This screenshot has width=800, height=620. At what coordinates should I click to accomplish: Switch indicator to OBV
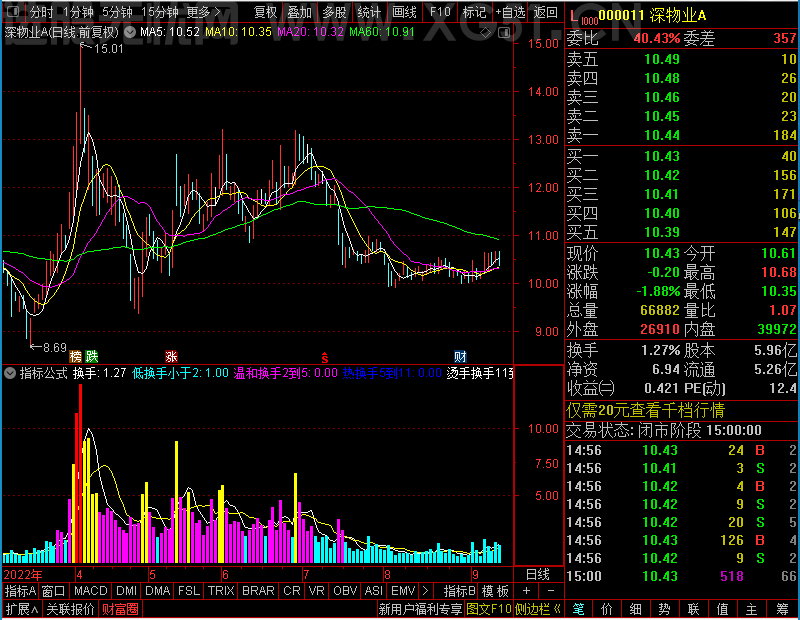345,591
